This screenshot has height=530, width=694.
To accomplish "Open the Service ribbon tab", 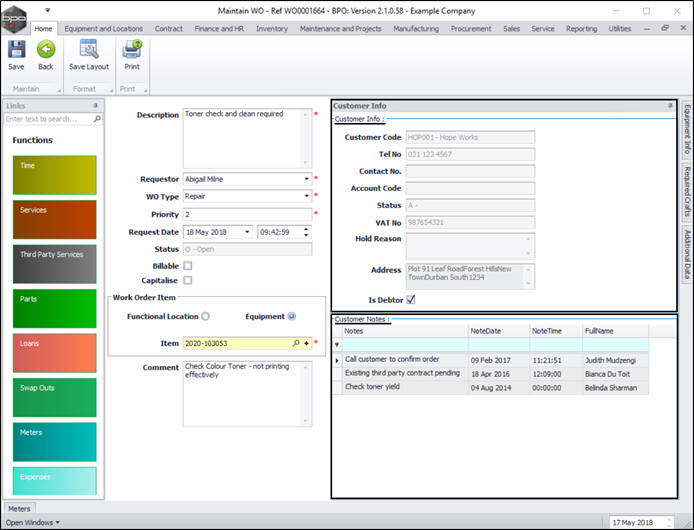I will click(543, 28).
